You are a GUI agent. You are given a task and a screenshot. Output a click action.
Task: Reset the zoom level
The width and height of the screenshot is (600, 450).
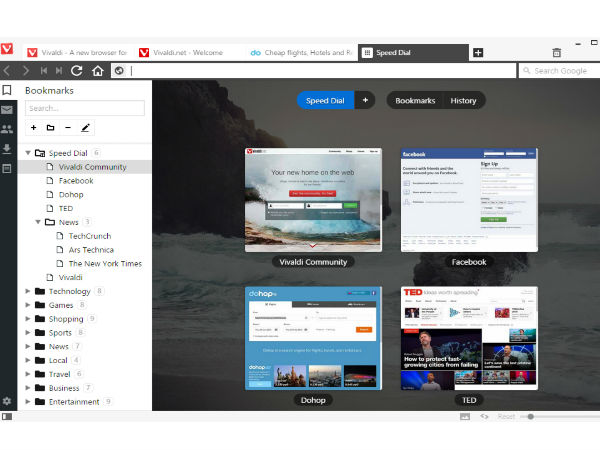point(506,416)
